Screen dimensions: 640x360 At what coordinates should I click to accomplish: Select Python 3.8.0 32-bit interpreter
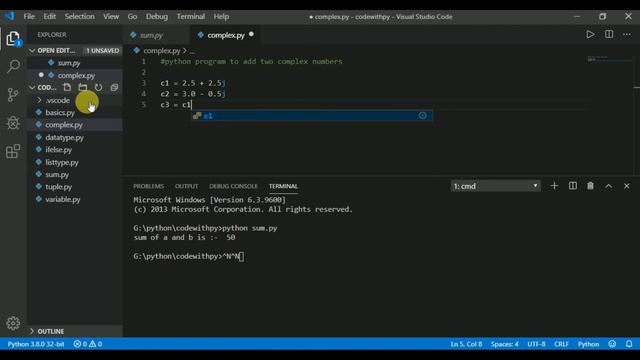tap(36, 344)
